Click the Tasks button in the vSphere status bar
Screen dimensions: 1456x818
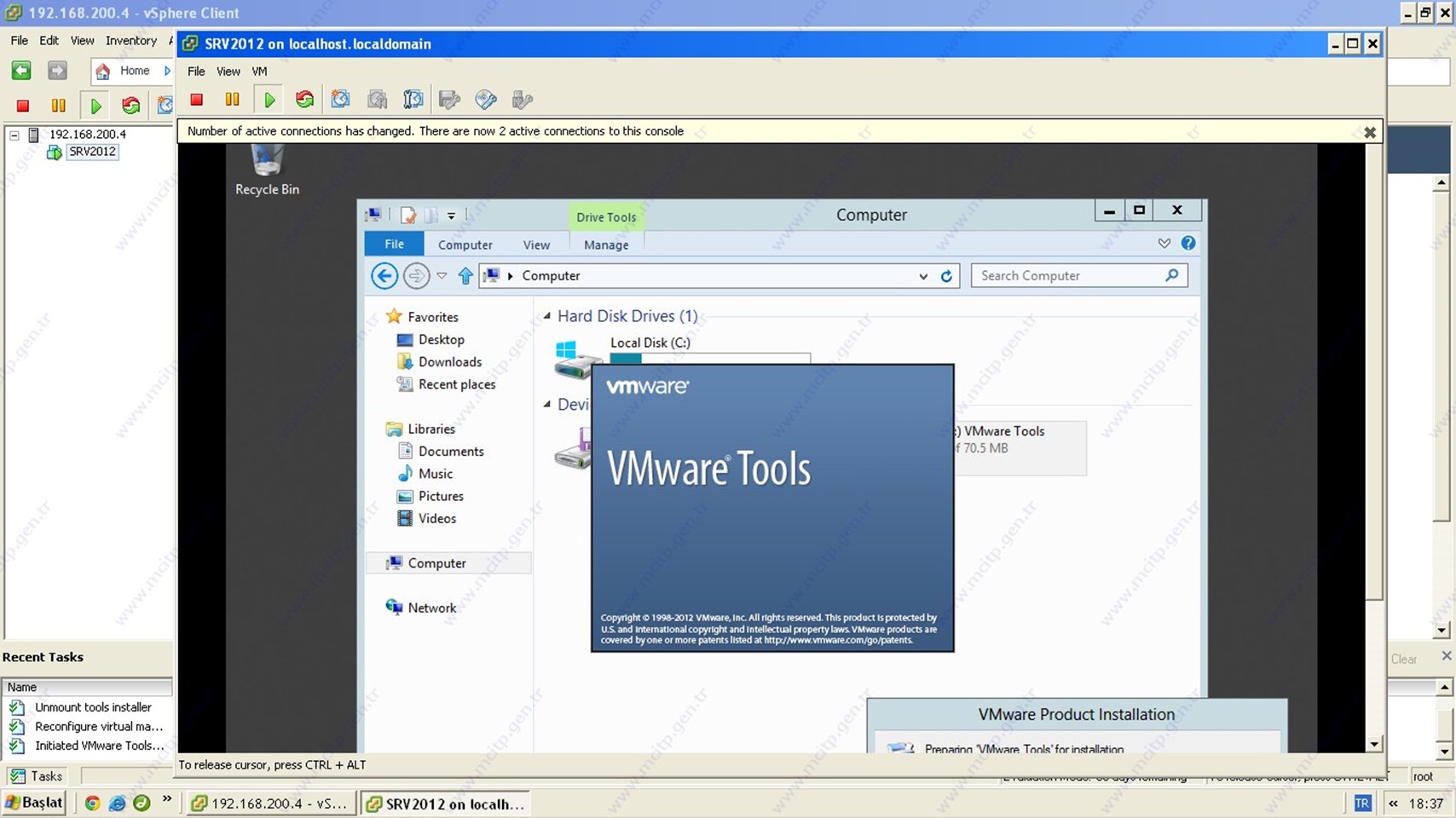36,776
